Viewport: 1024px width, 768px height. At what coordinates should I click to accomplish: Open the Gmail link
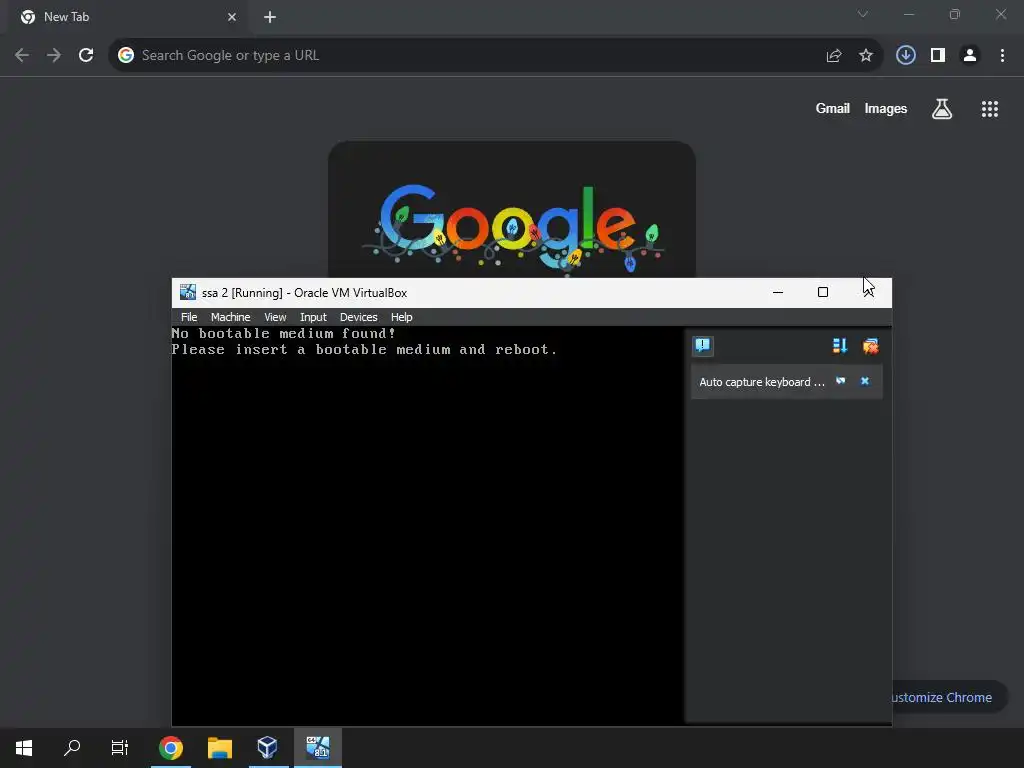(833, 108)
